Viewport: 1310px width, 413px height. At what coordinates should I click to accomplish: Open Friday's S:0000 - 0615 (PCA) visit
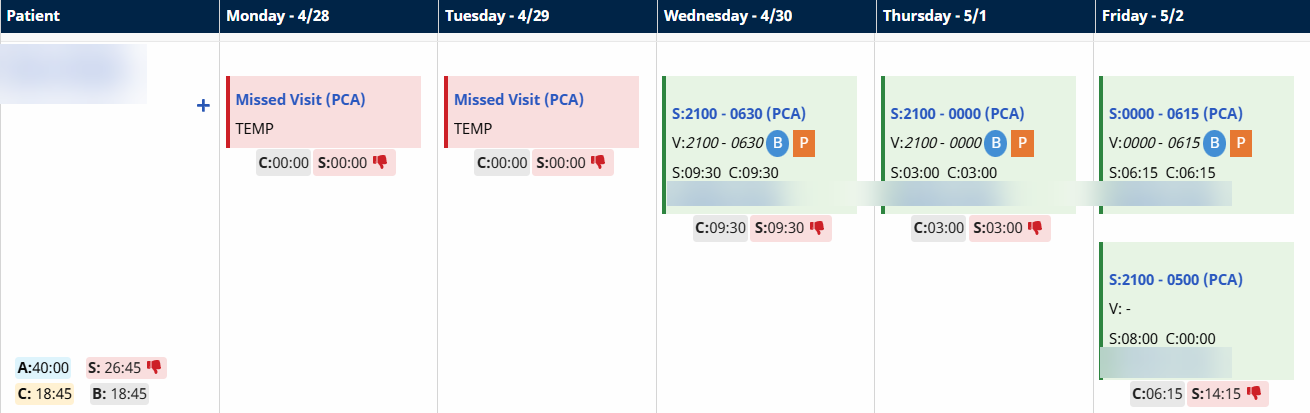click(1175, 114)
